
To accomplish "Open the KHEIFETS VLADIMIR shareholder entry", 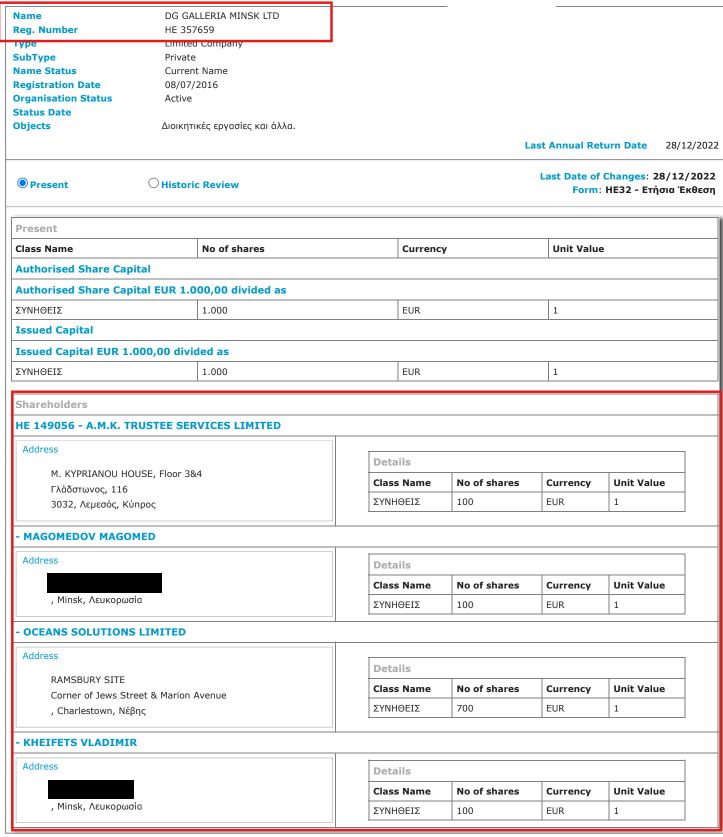I will (79, 743).
